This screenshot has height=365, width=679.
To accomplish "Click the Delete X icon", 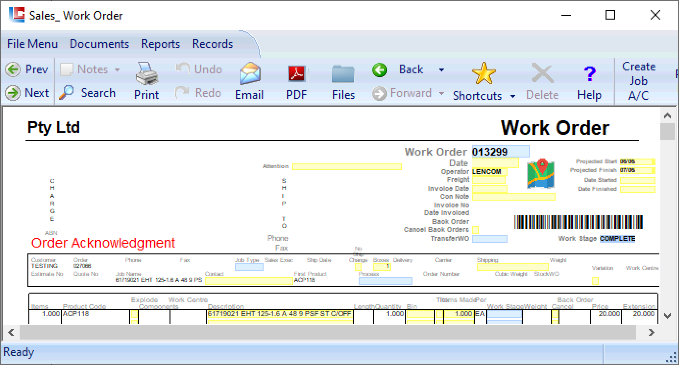I will coord(542,74).
